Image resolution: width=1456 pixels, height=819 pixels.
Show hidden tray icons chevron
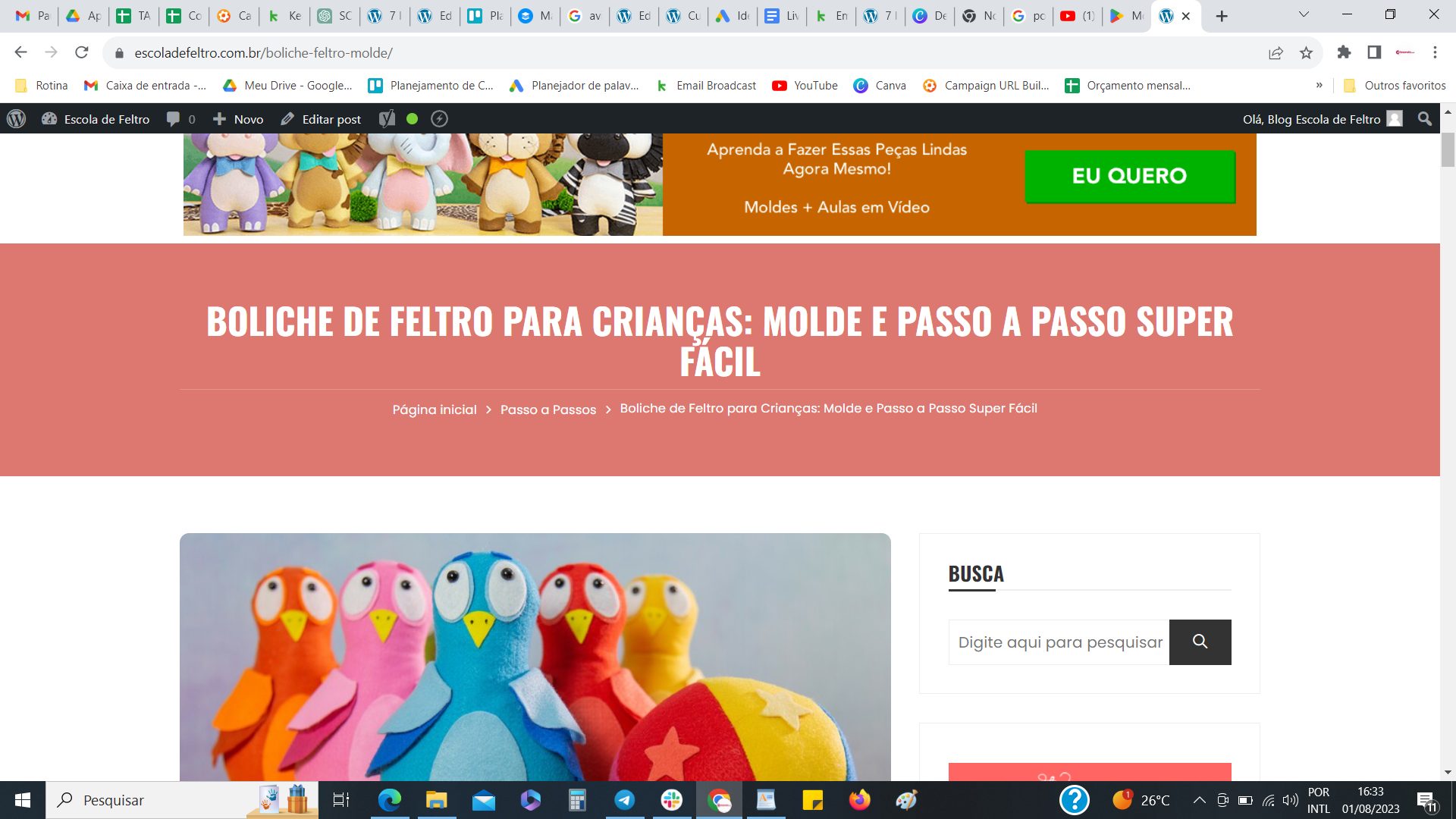[1200, 800]
